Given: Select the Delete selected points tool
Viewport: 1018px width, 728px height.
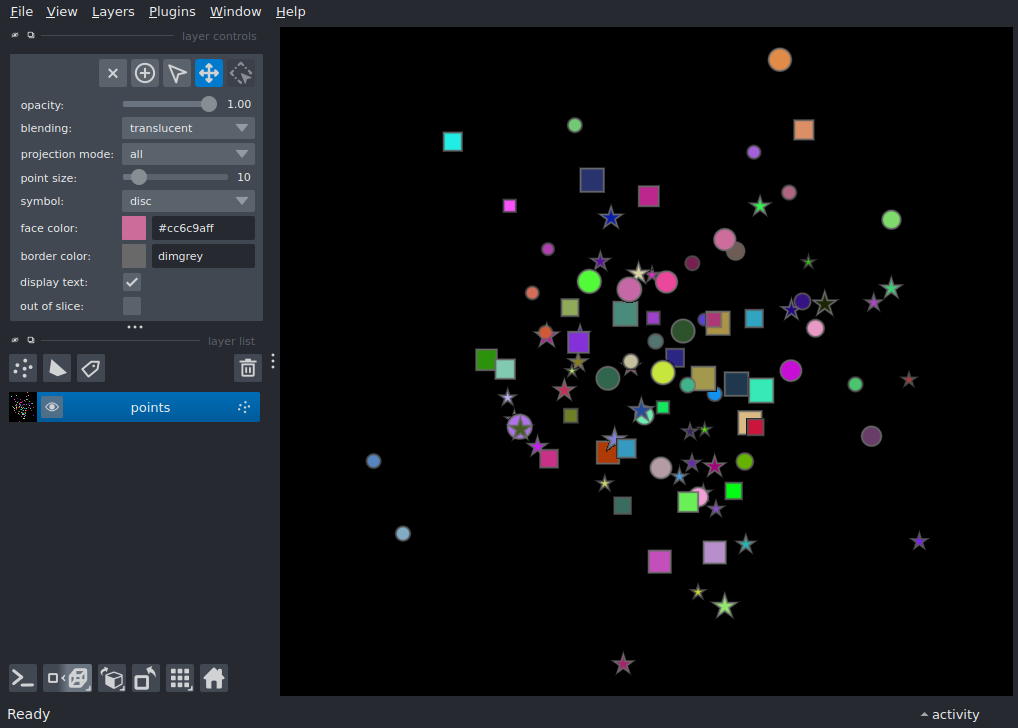Looking at the screenshot, I should coord(113,72).
